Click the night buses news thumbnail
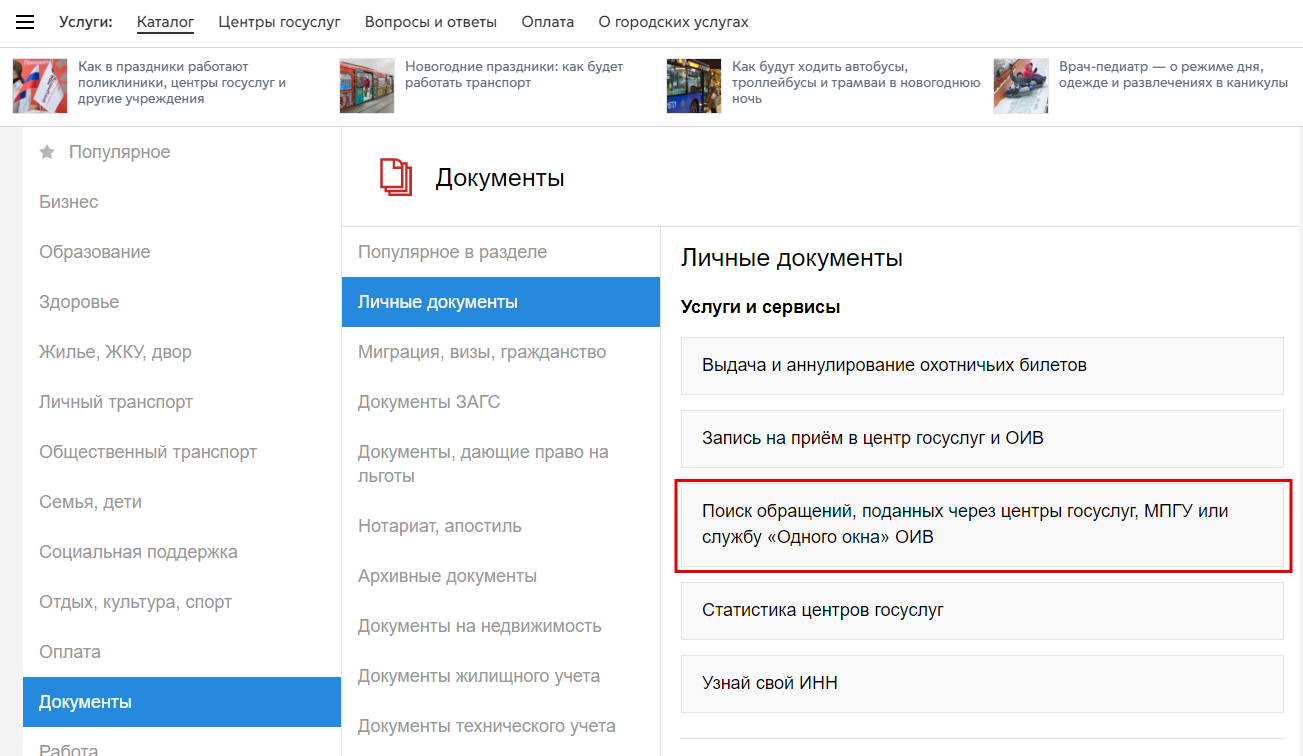This screenshot has height=756, width=1303. pyautogui.click(x=693, y=85)
